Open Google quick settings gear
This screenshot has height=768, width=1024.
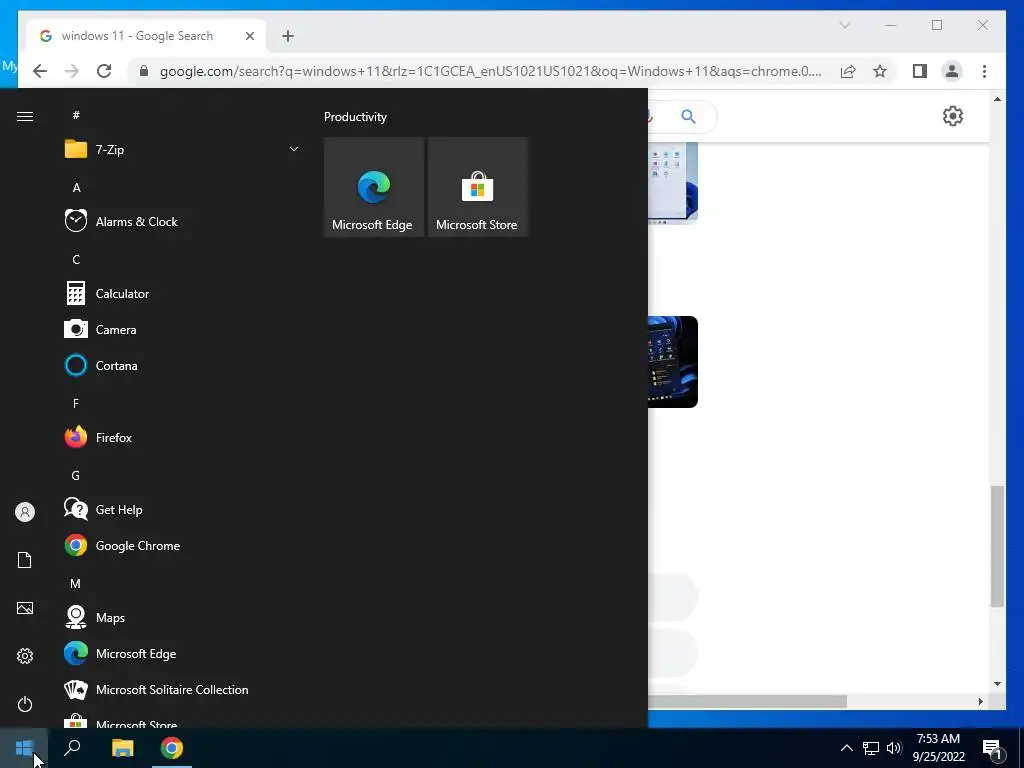coord(953,116)
